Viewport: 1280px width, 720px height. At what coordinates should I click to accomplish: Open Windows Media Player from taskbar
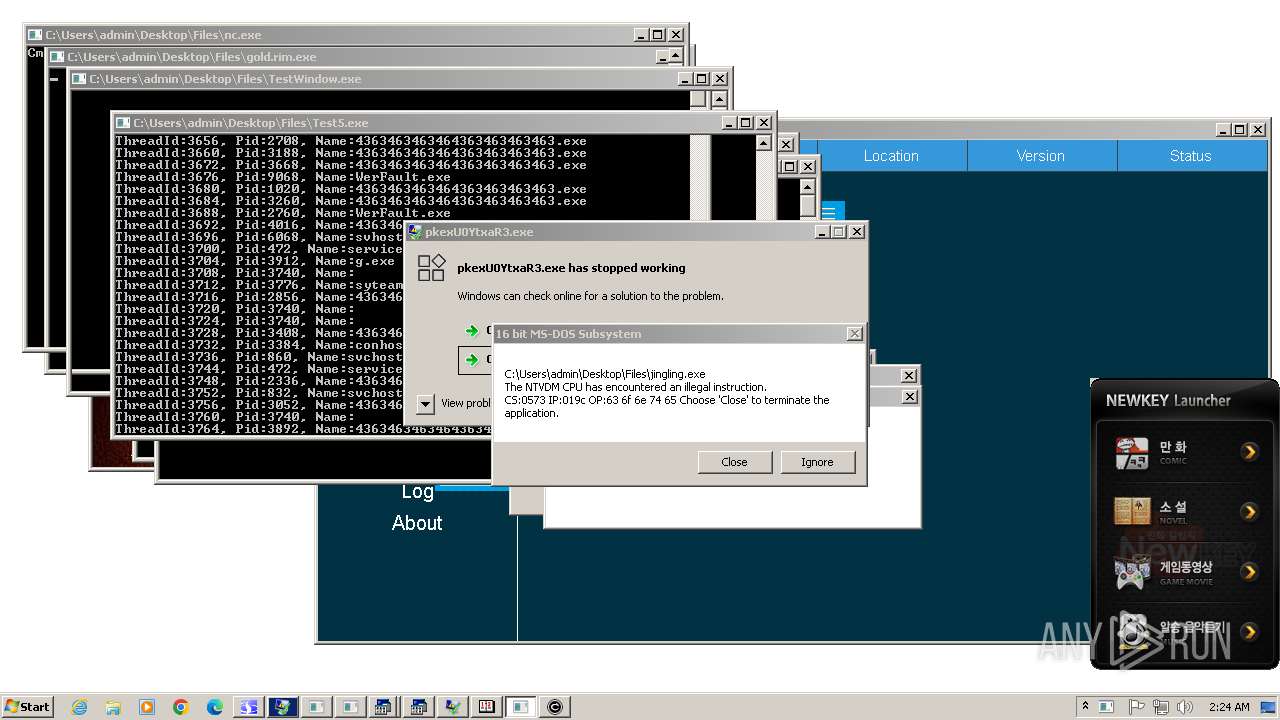[147, 707]
